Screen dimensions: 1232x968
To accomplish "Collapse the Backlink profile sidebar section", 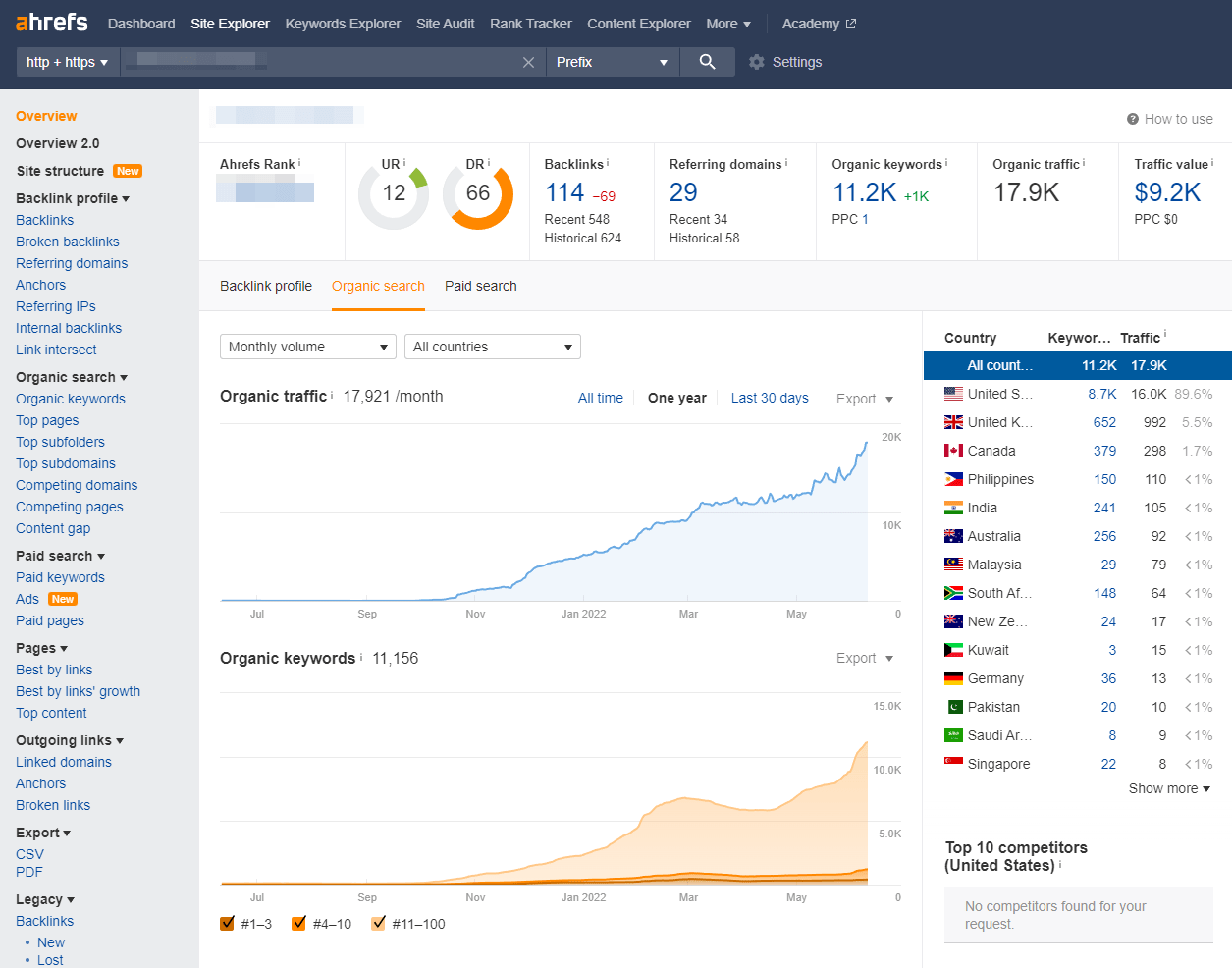I will [x=73, y=198].
